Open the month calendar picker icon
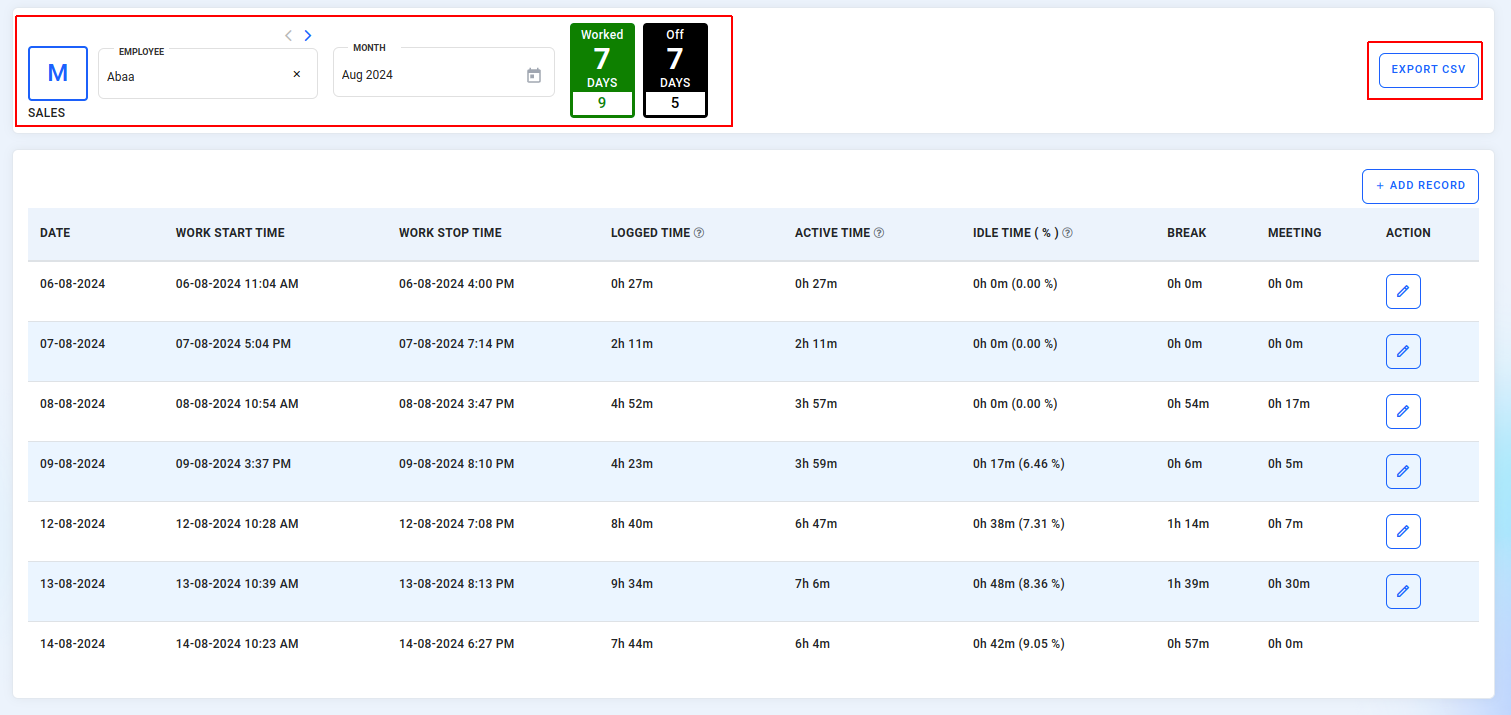The image size is (1511, 715). 534,75
